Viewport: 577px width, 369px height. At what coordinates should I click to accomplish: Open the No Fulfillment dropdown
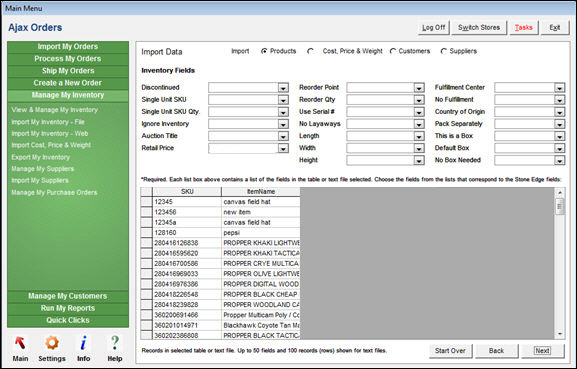pyautogui.click(x=559, y=100)
